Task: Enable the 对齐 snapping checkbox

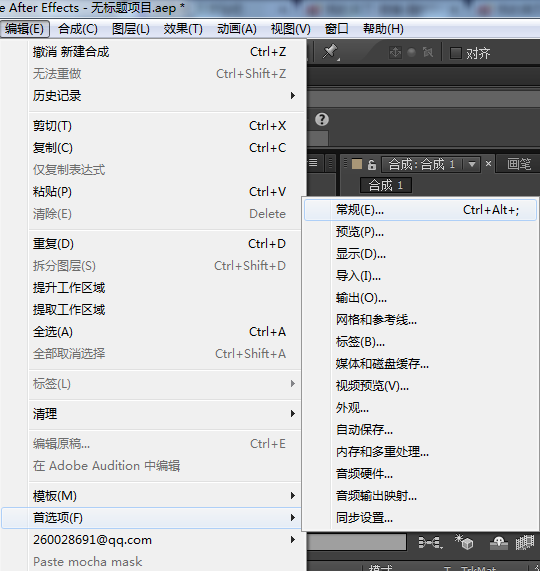Action: pos(456,53)
